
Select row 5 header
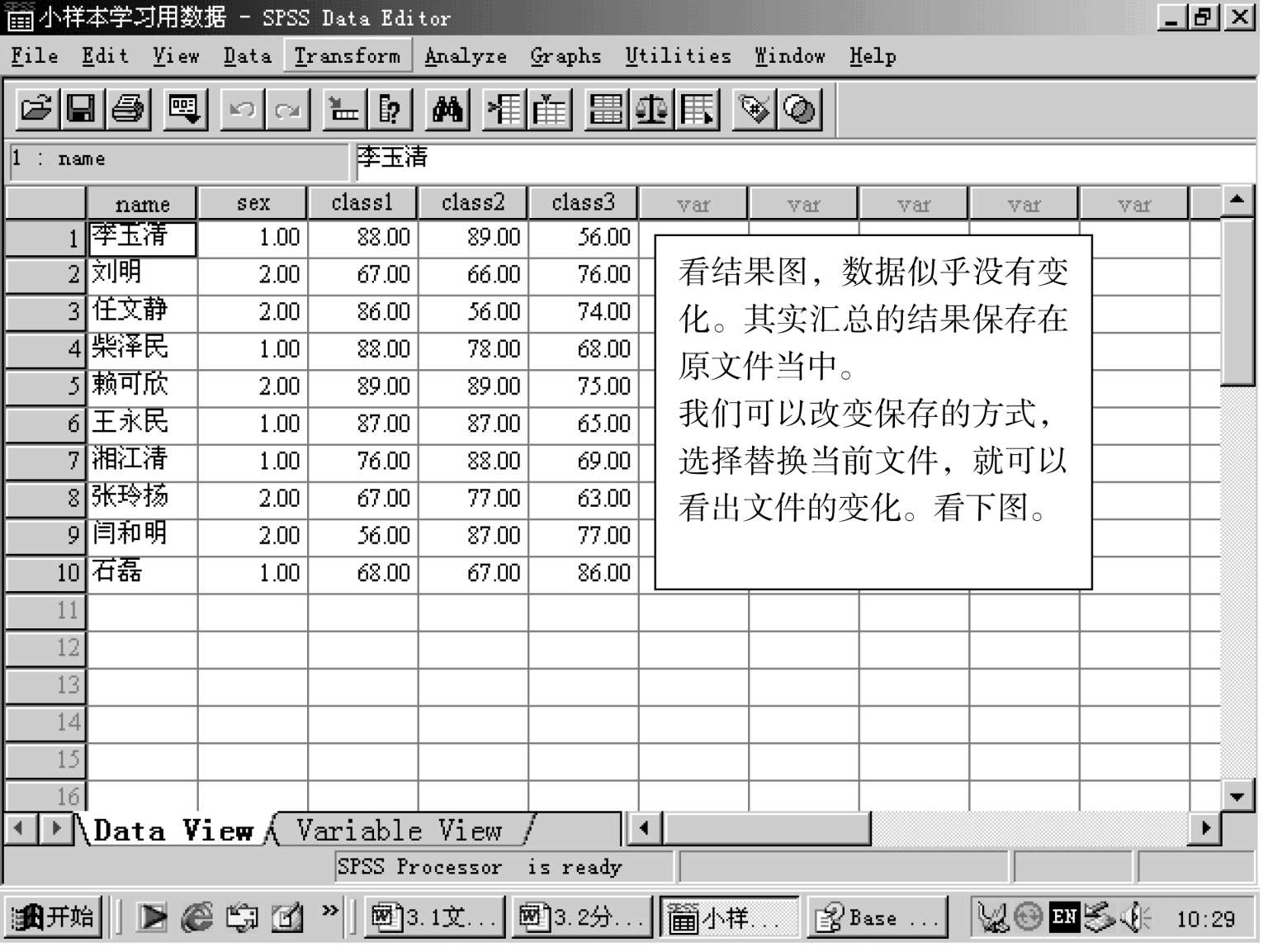pos(45,386)
